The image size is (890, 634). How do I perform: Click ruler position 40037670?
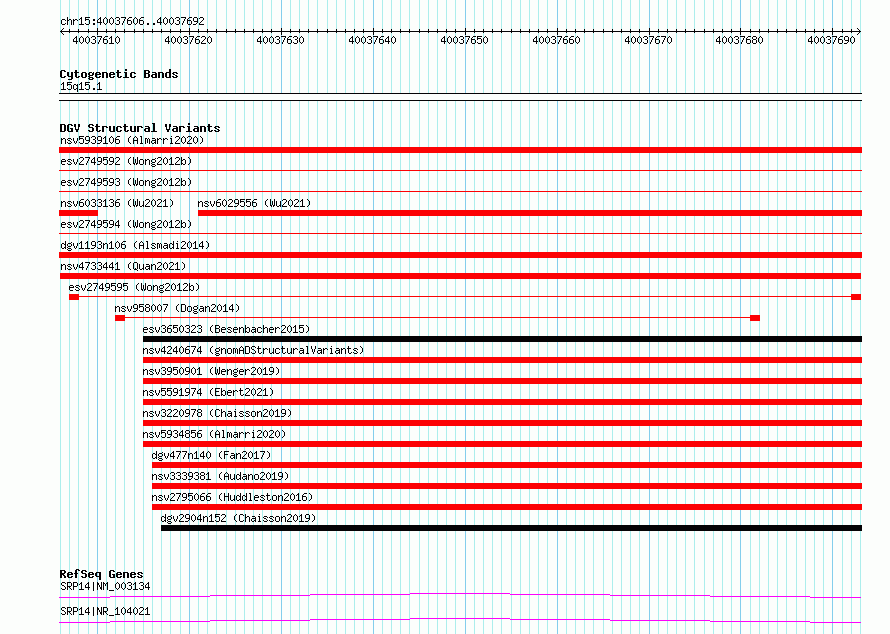click(x=648, y=40)
